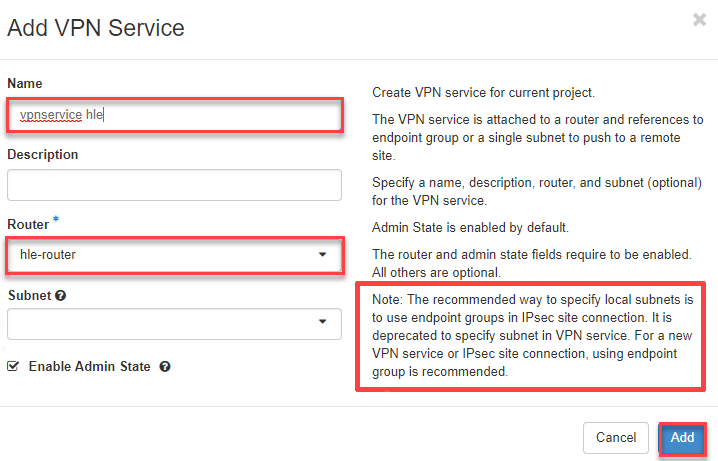This screenshot has height=461, width=718.
Task: Click the Router field label
Action: point(27,225)
